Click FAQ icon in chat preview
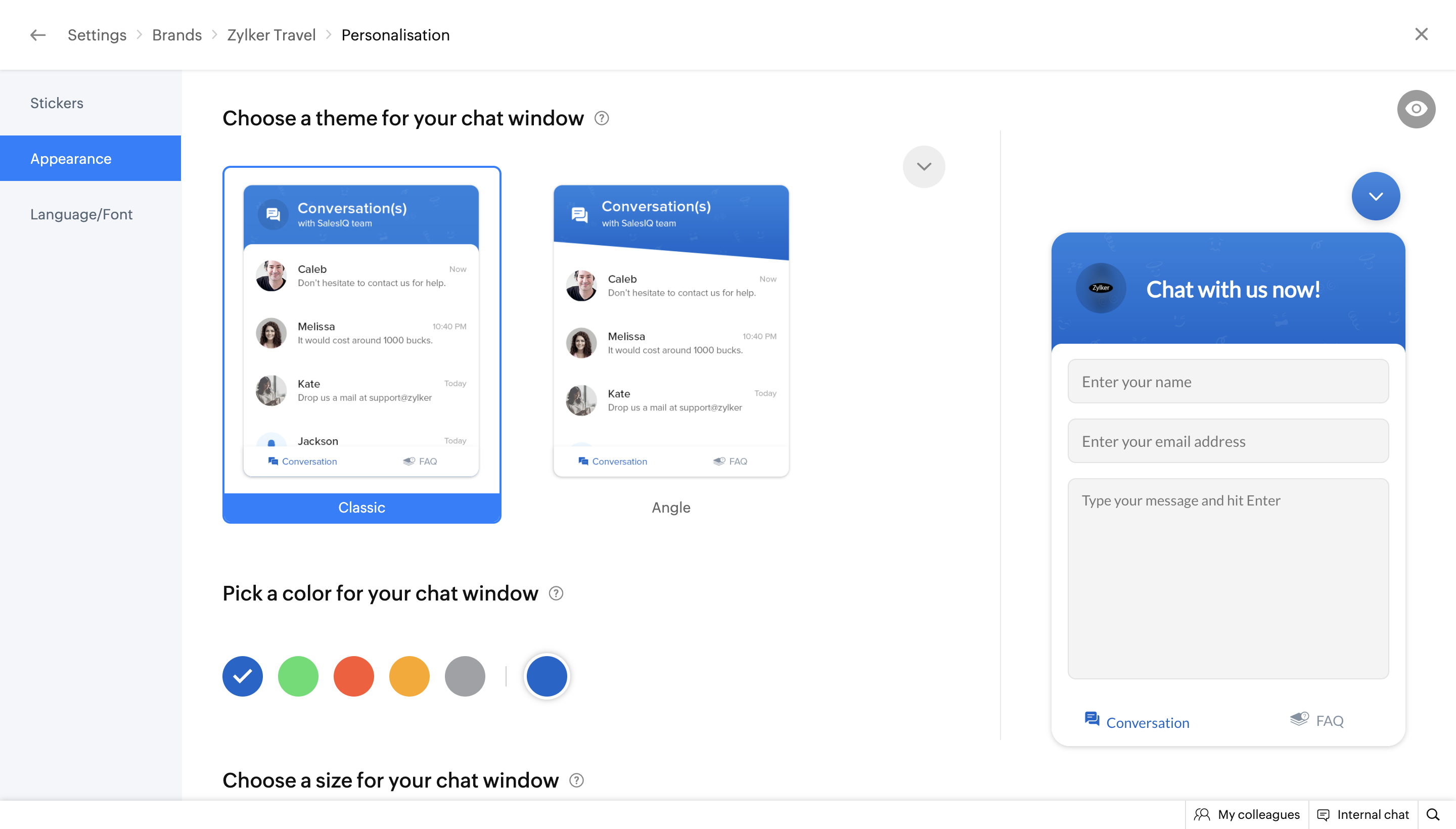The height and width of the screenshot is (829, 1456). pyautogui.click(x=1299, y=719)
